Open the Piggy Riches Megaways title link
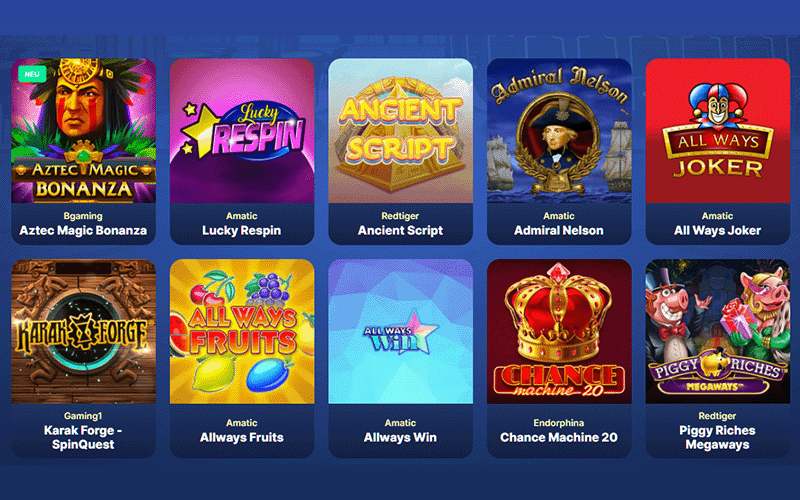The height and width of the screenshot is (500, 800). point(717,437)
